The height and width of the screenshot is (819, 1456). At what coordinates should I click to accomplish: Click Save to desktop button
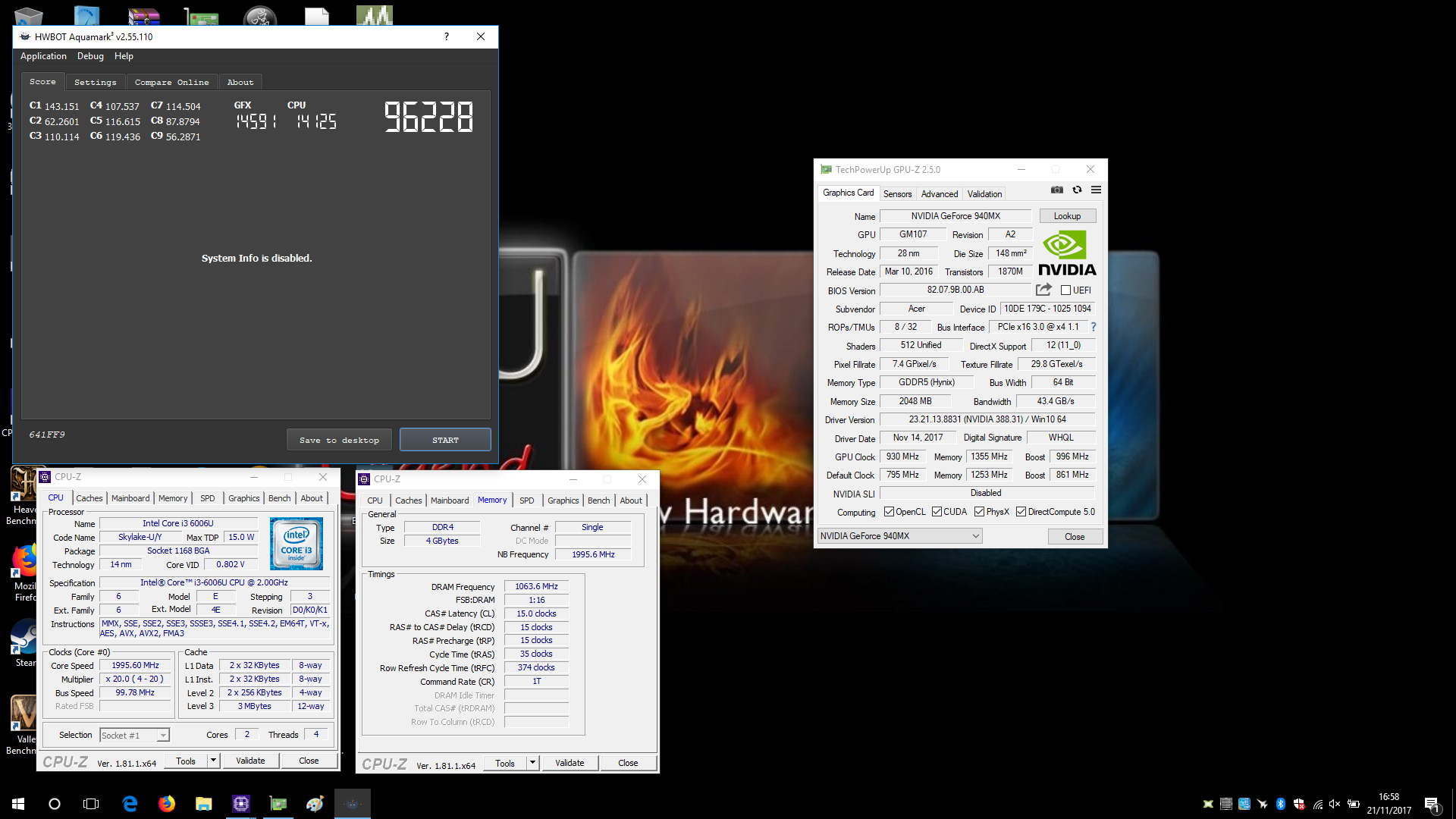339,440
